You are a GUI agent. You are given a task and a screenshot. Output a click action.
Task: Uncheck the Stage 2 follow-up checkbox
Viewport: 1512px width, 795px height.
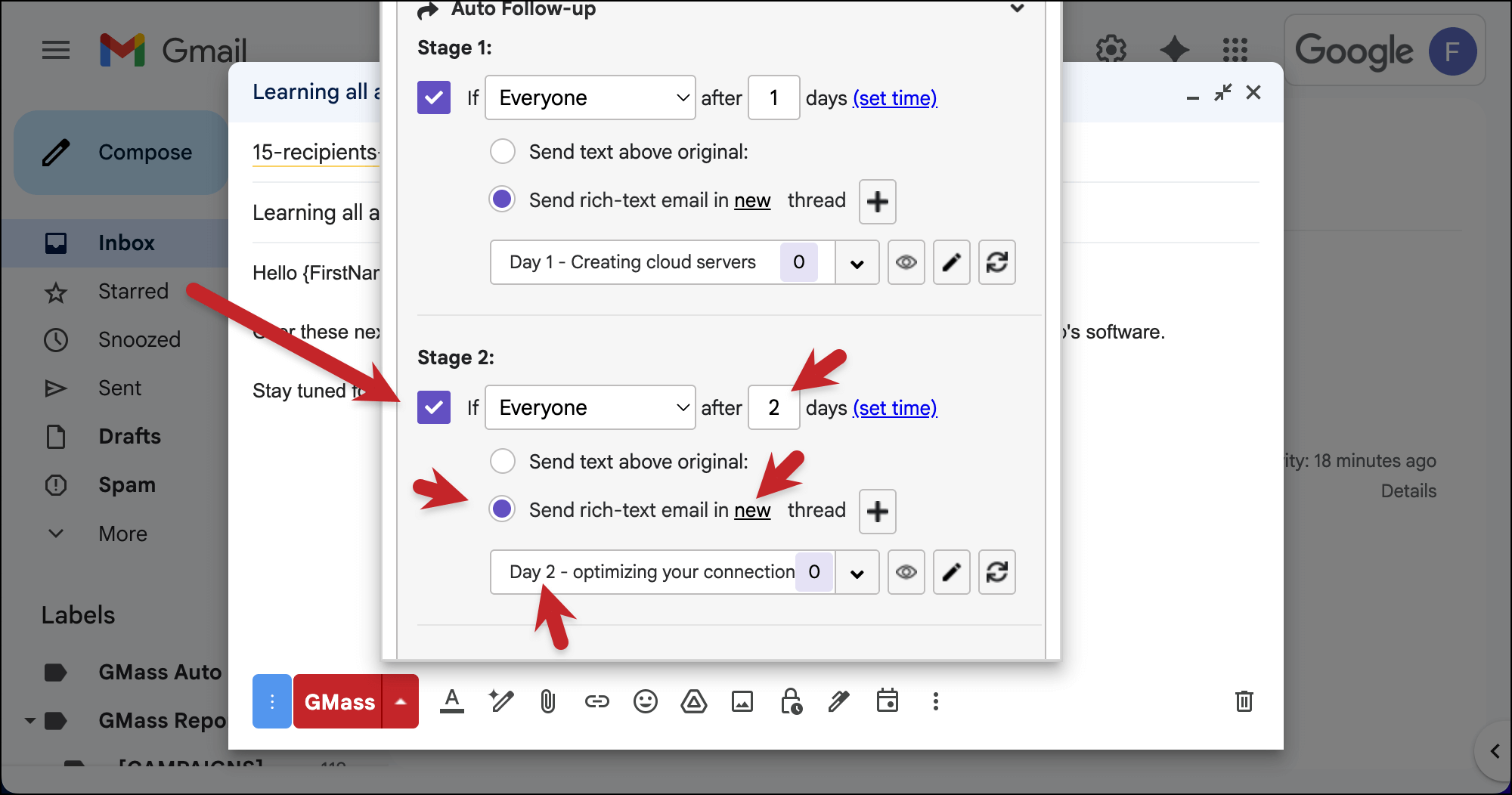click(x=434, y=407)
